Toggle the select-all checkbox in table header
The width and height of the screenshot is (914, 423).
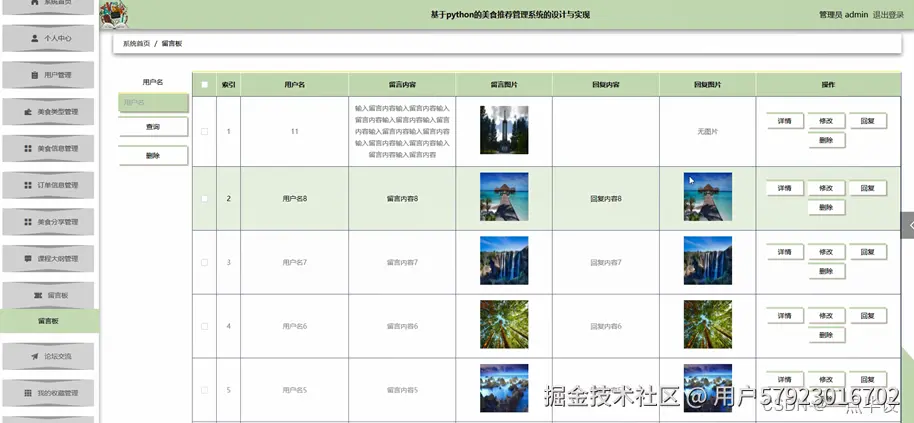(205, 84)
